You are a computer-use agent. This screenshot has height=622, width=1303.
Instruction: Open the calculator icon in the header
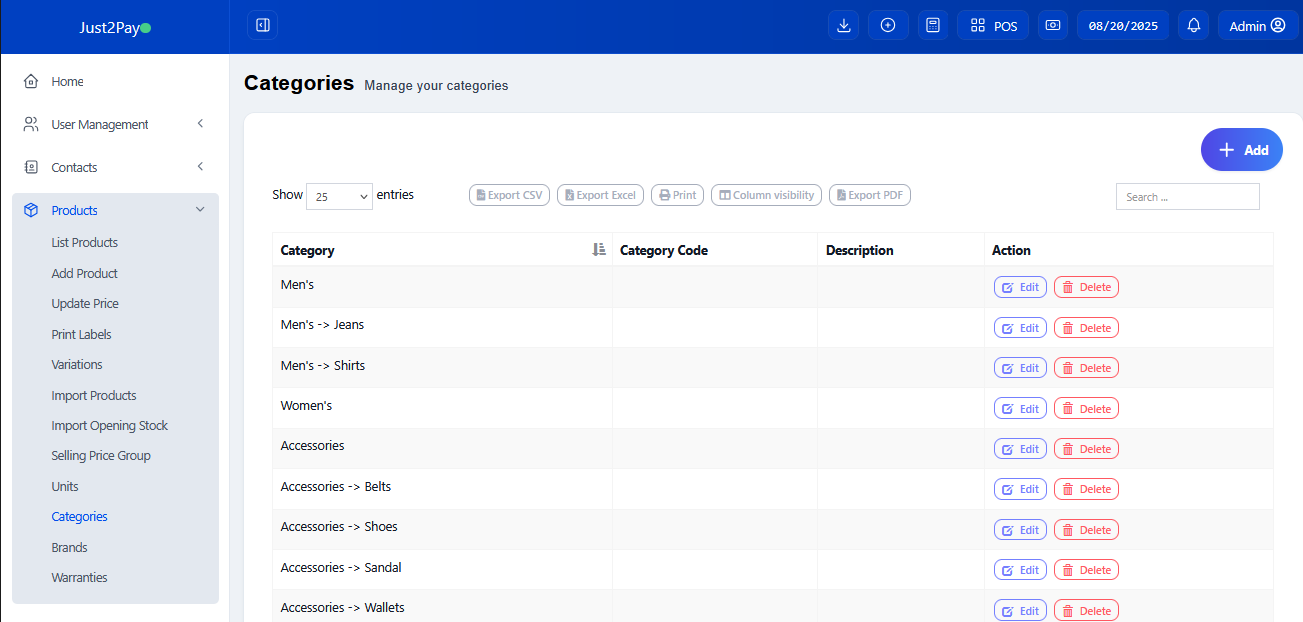coord(933,26)
